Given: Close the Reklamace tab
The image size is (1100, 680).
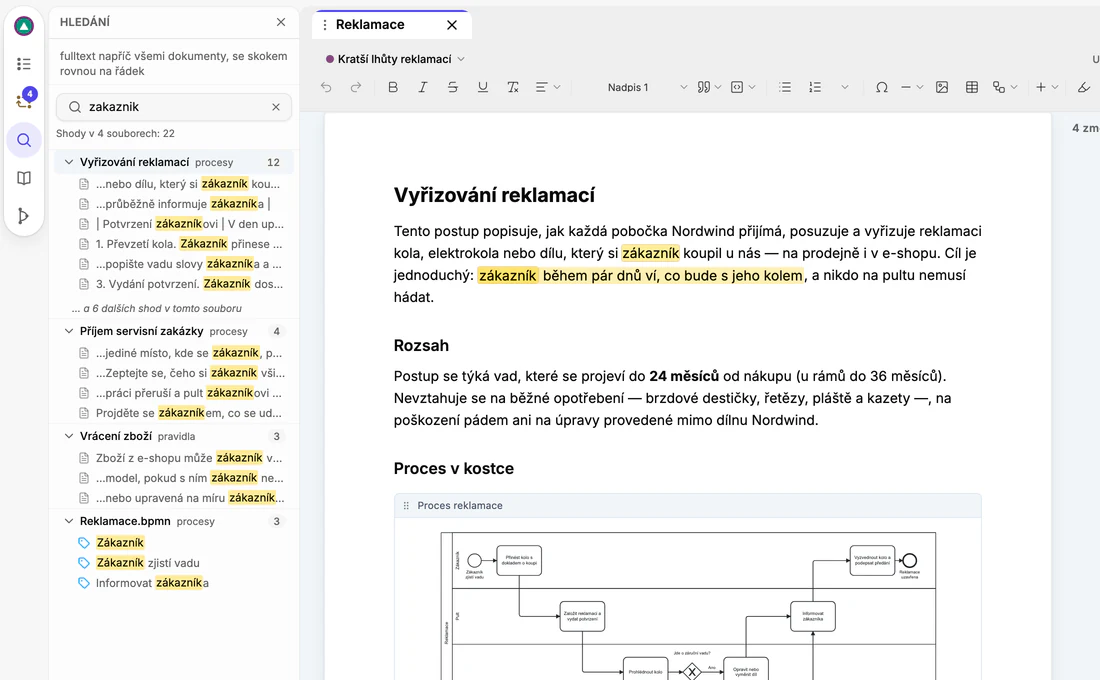Looking at the screenshot, I should coord(452,25).
